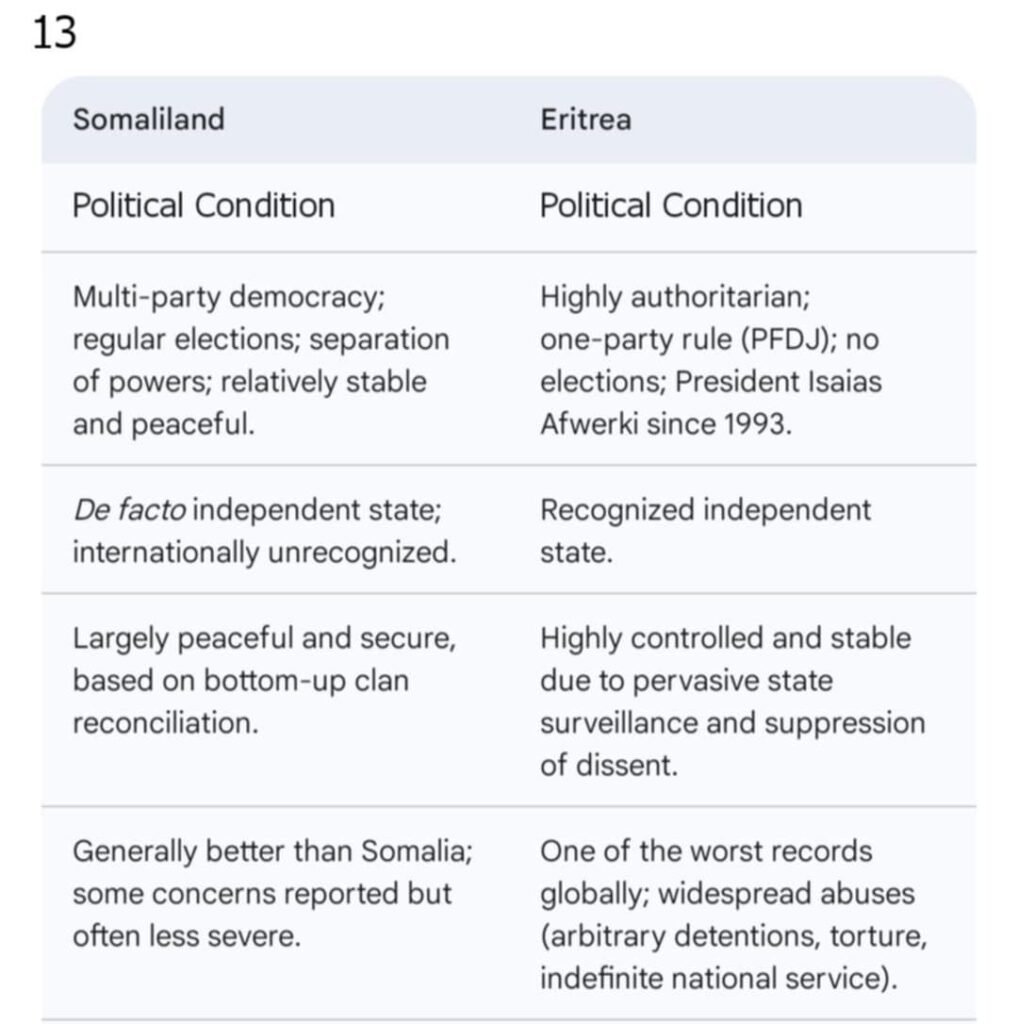The image size is (1018, 1024).
Task: Click the Highly authoritarian cell
Action: click(710, 360)
